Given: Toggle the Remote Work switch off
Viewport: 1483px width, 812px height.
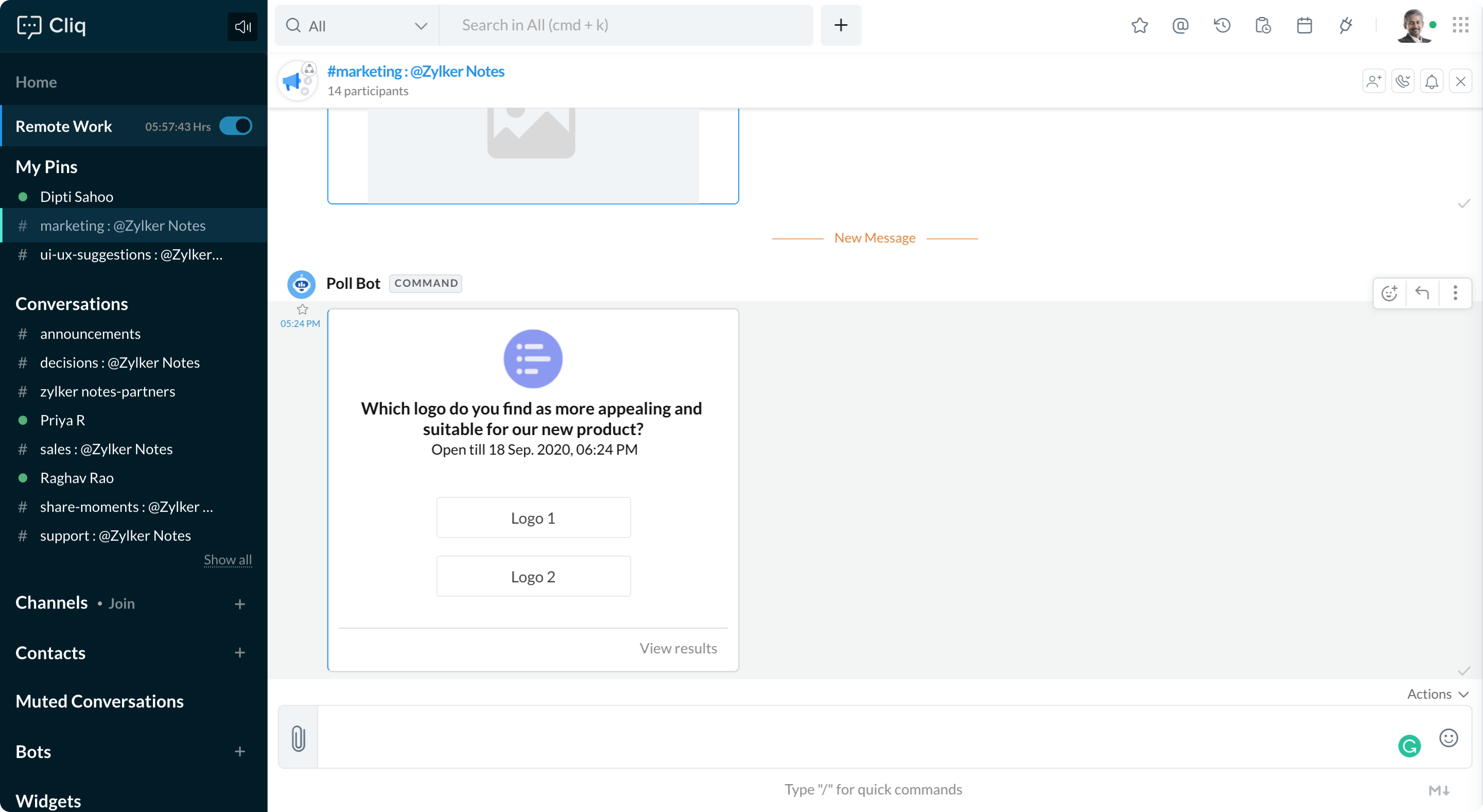Looking at the screenshot, I should pyautogui.click(x=236, y=126).
